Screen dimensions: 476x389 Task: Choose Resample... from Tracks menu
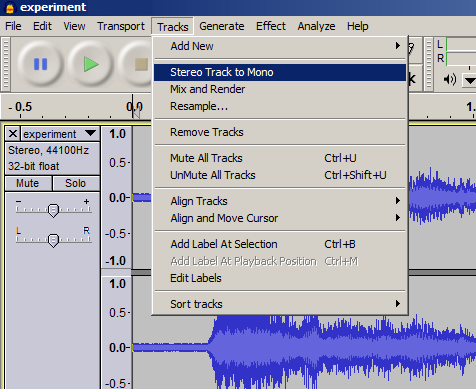280,106
